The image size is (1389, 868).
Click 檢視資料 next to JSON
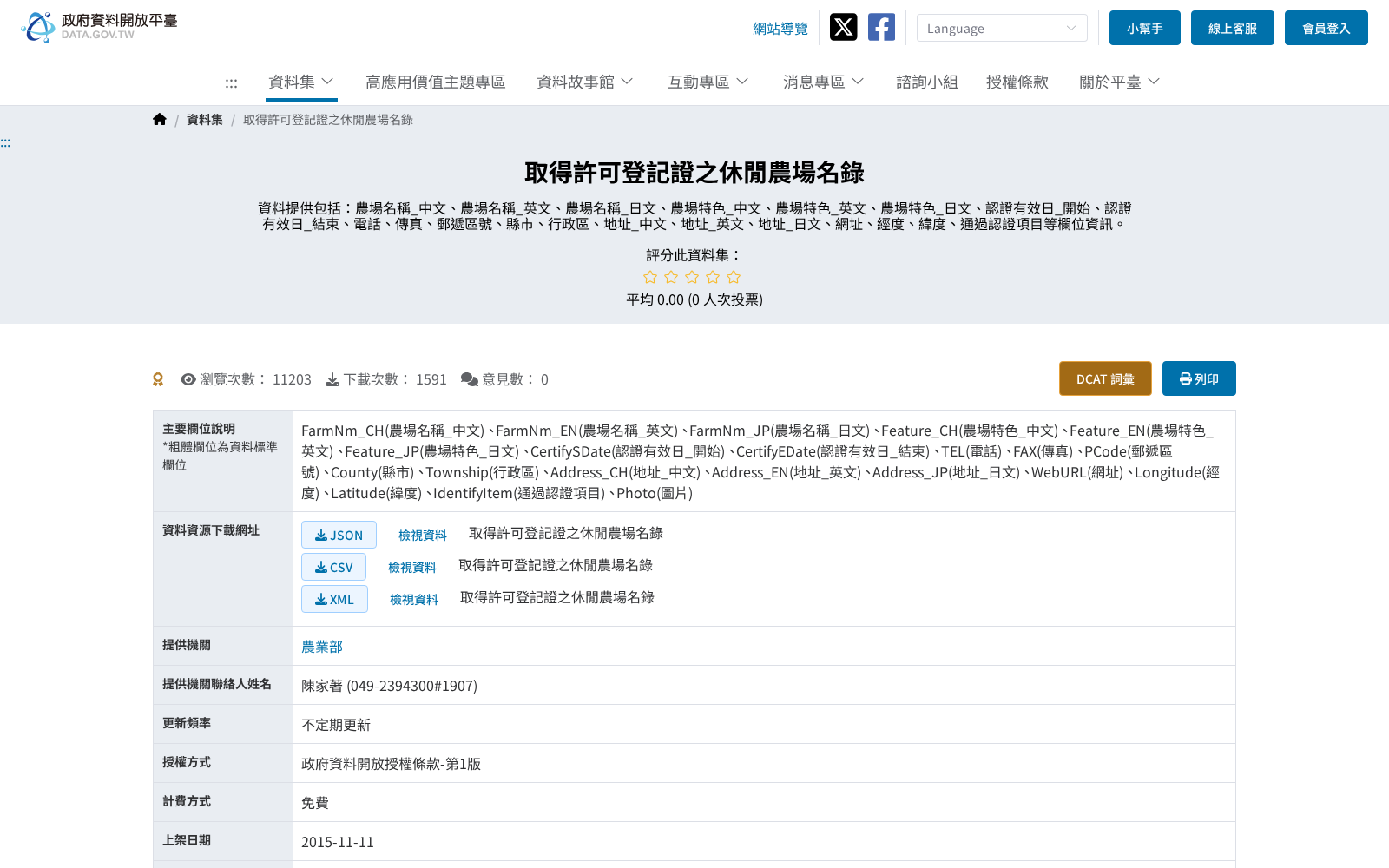[x=423, y=536]
